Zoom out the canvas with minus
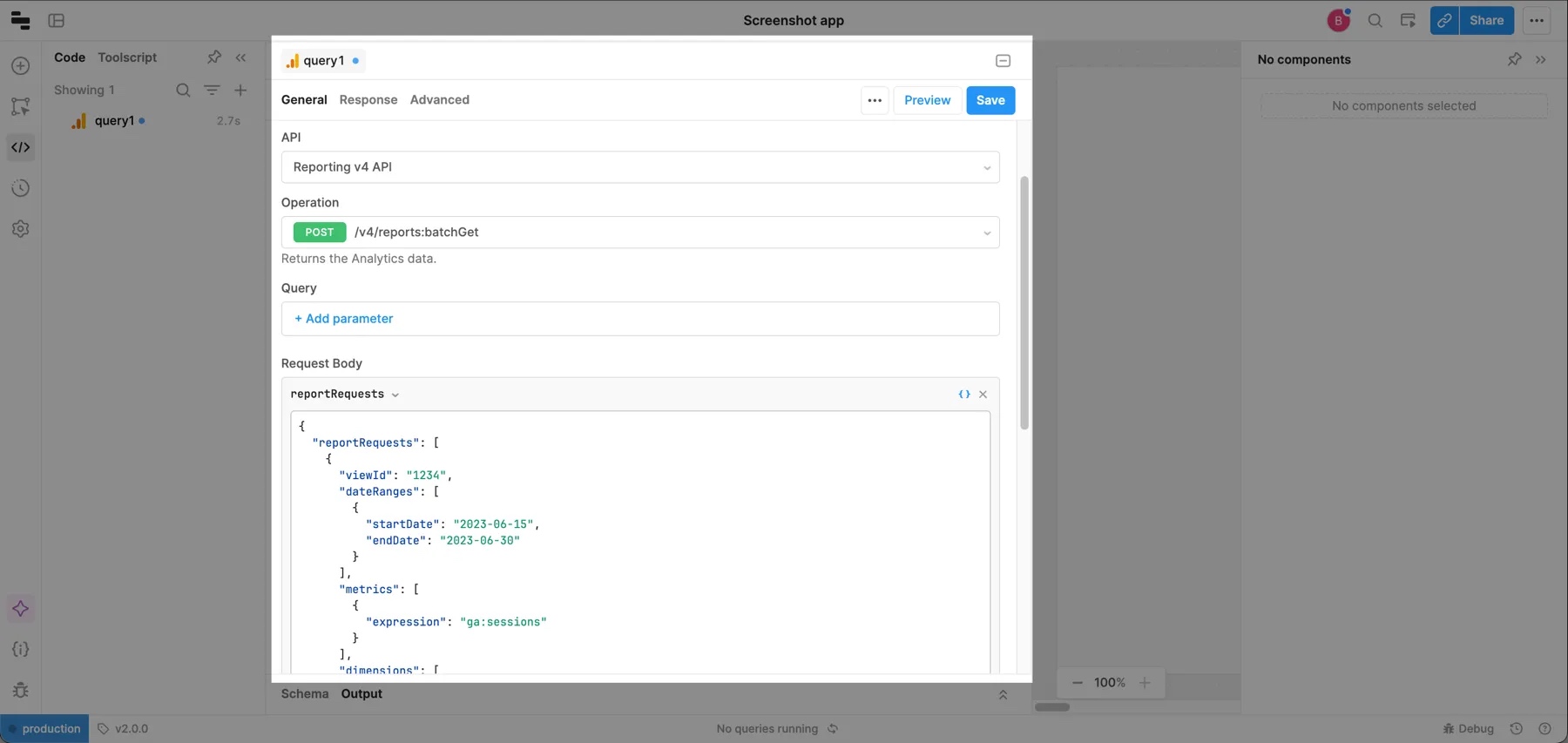1568x743 pixels. coord(1078,683)
